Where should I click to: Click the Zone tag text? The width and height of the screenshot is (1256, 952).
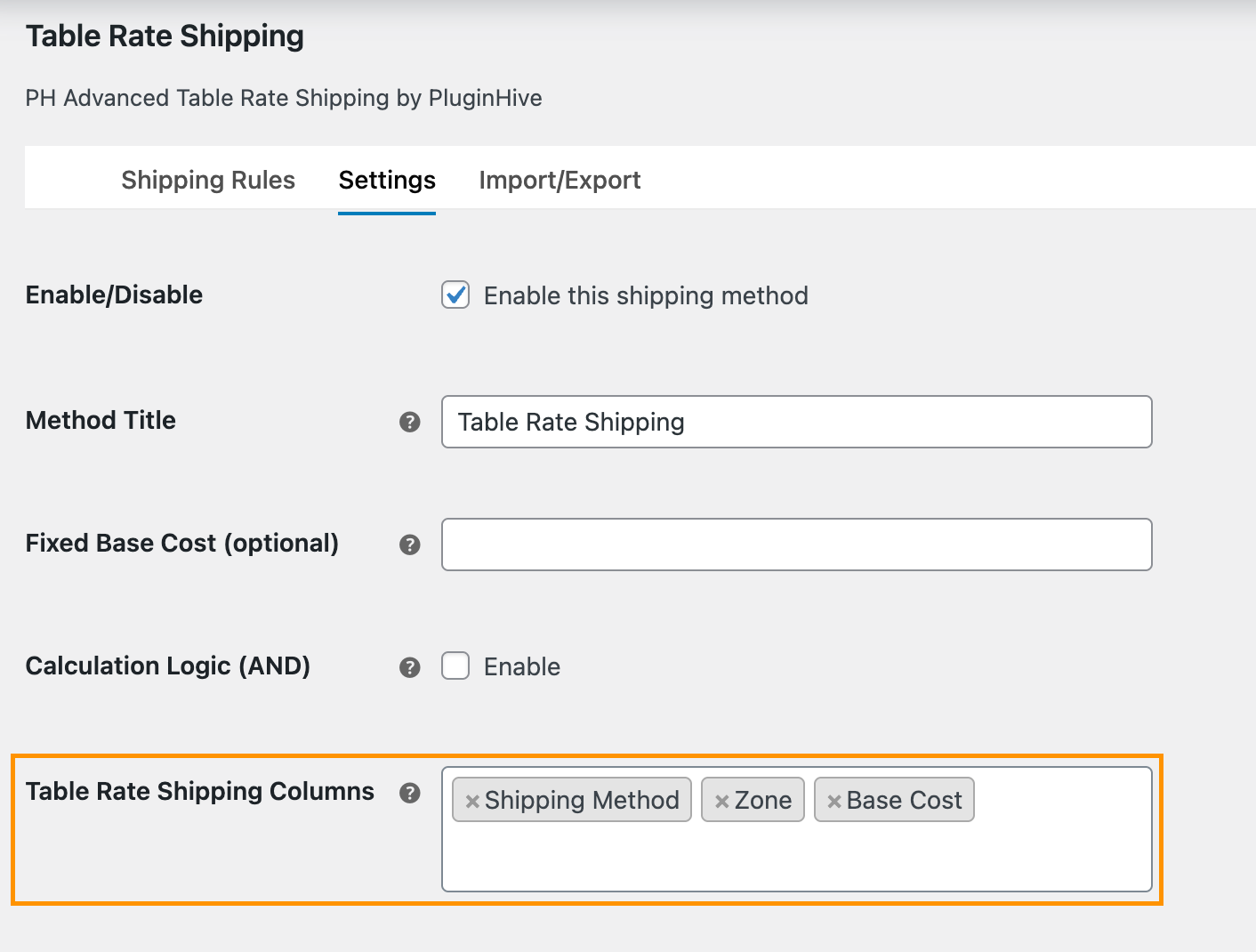click(x=763, y=800)
